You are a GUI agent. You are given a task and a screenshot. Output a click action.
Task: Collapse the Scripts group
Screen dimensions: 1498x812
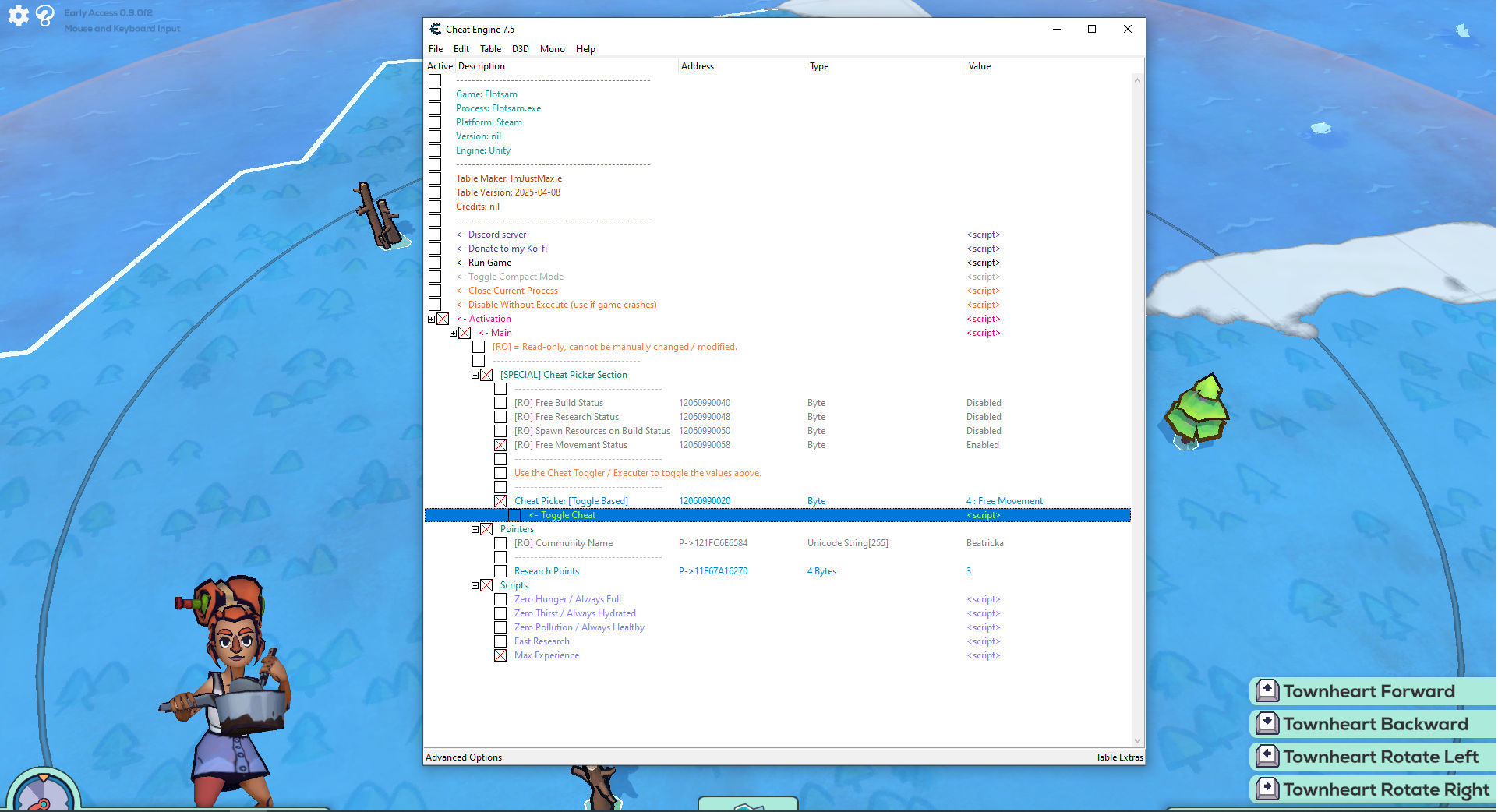tap(475, 585)
